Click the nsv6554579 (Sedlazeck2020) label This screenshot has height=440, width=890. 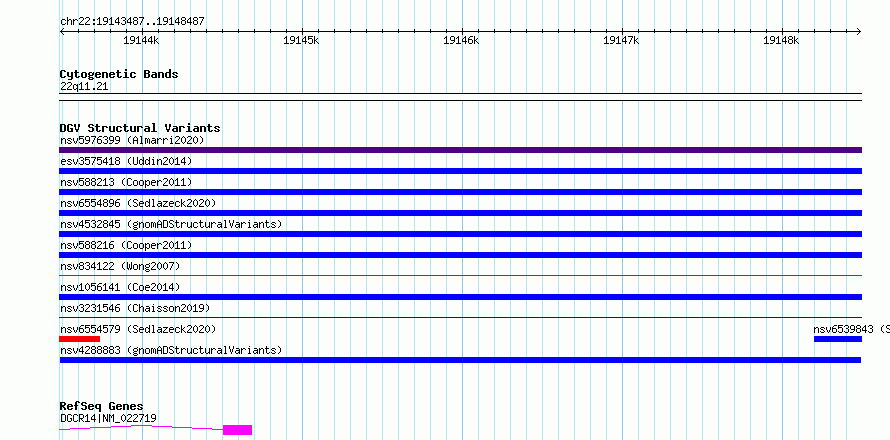[x=138, y=329]
